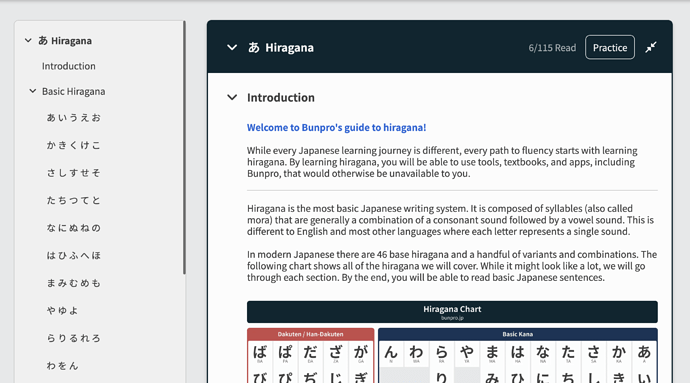The image size is (690, 383).
Task: Select the かきくけこ lesson in the sidebar
Action: click(x=73, y=145)
